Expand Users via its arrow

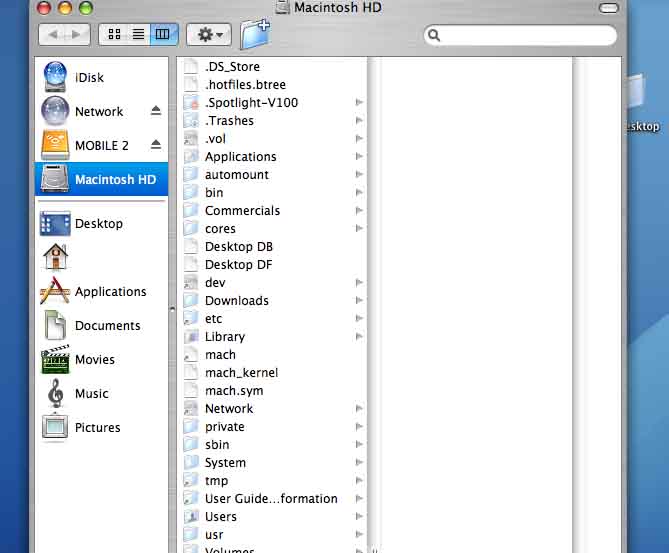coord(359,516)
